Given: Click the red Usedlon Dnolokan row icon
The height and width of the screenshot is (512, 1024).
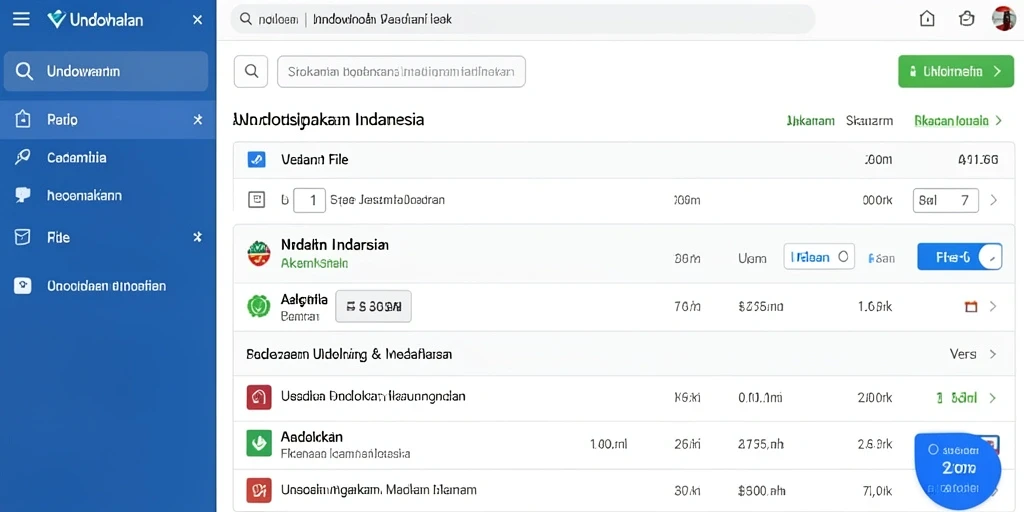Looking at the screenshot, I should [259, 397].
